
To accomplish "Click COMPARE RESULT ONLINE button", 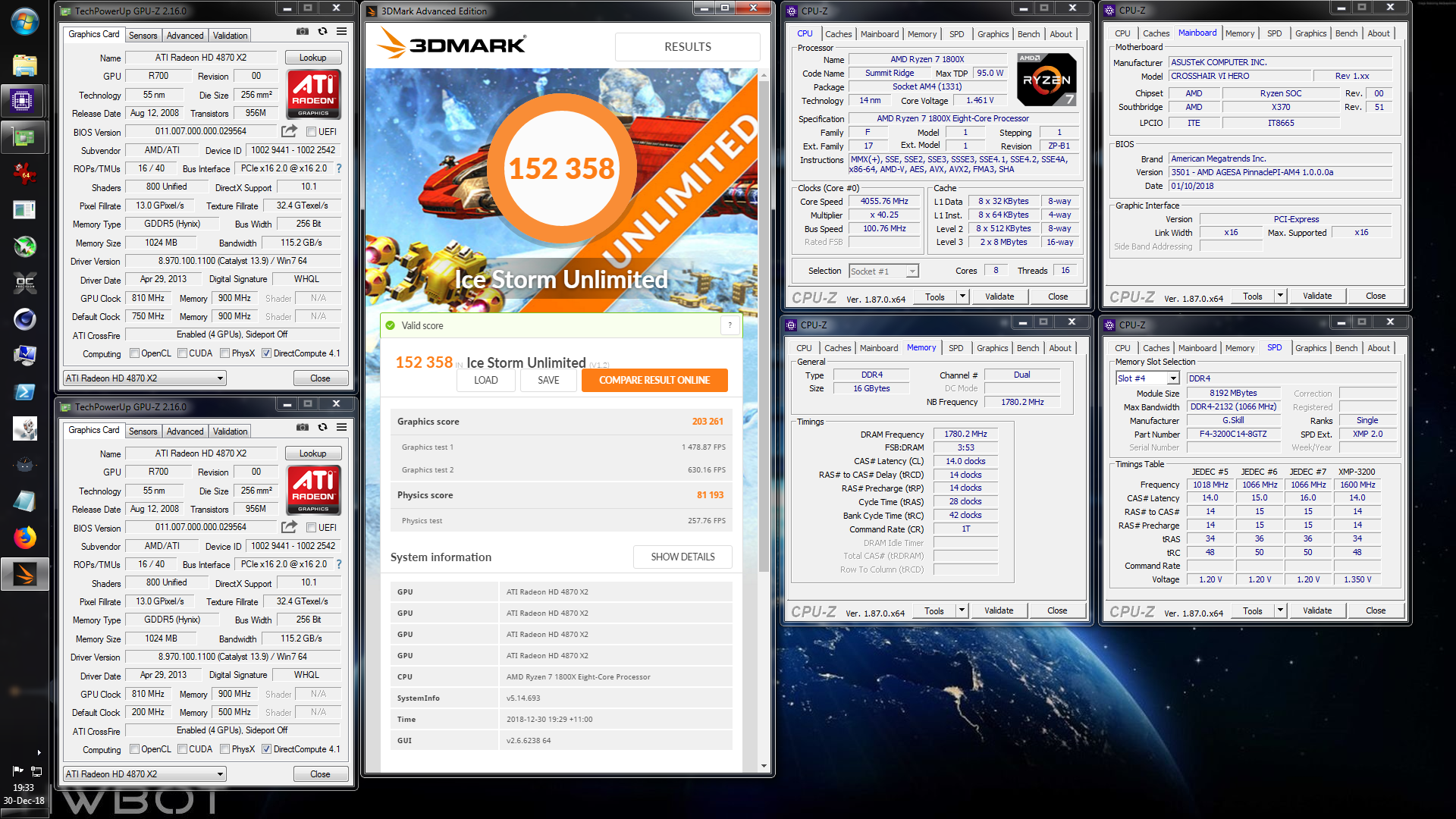I will [x=654, y=380].
